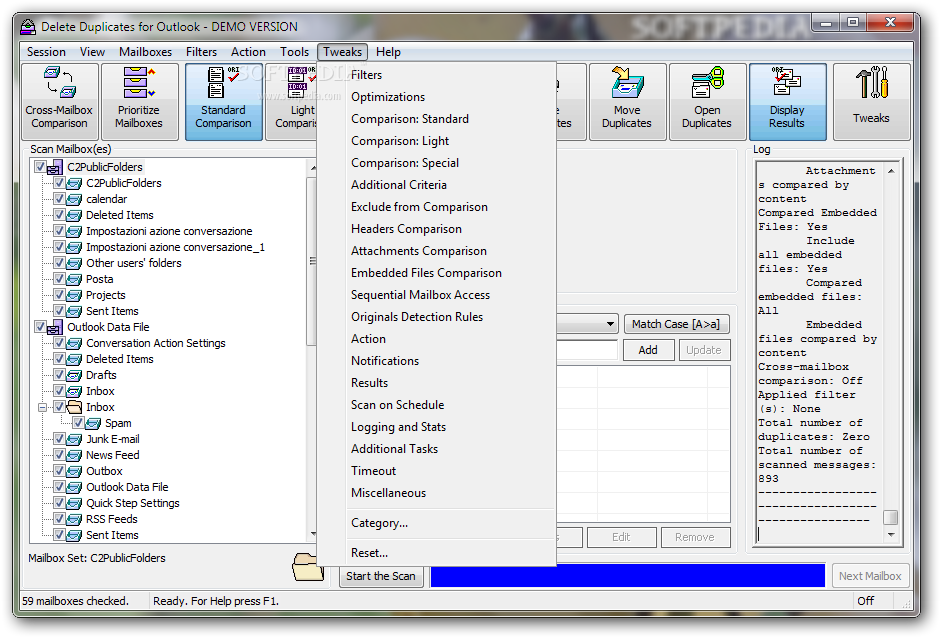The width and height of the screenshot is (941, 638).
Task: Uncheck the Outlook Data File root checkbox
Action: point(40,327)
